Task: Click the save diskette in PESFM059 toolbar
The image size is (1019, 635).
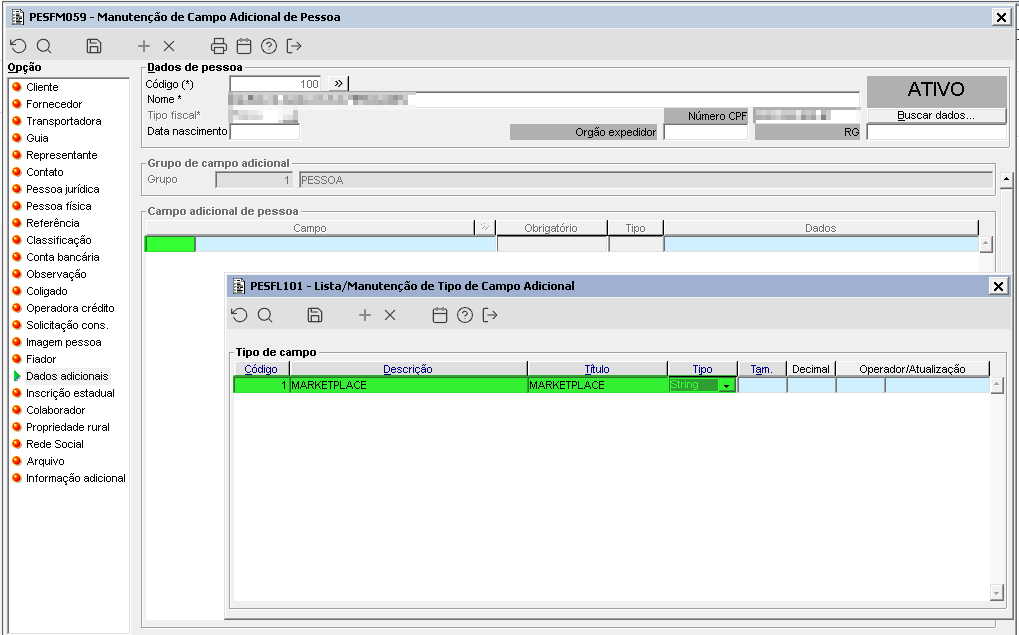Action: (94, 45)
